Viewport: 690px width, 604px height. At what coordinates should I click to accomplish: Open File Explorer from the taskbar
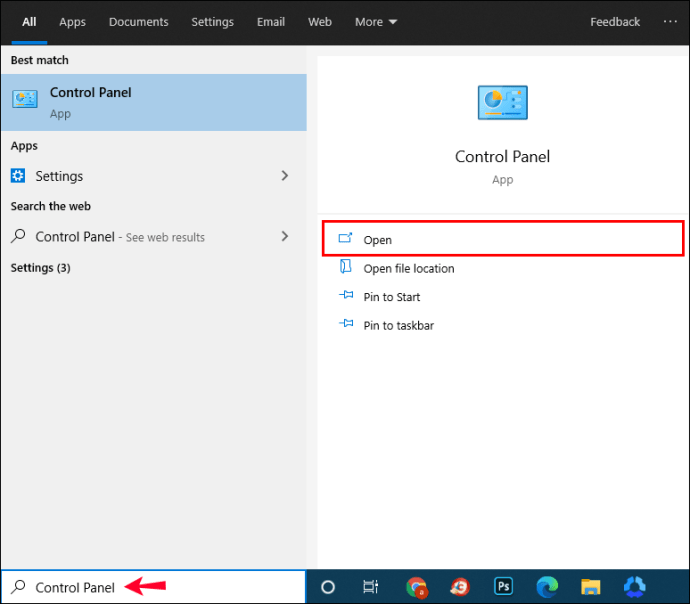591,587
